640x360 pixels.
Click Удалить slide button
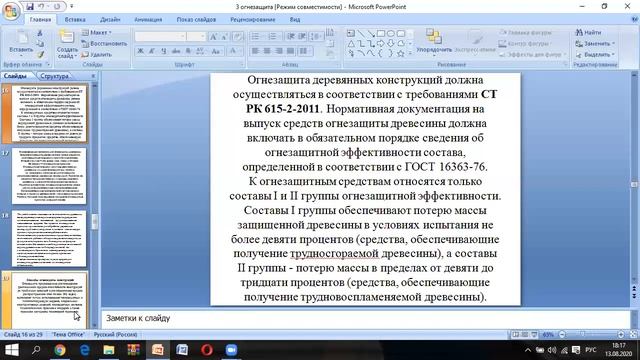tap(97, 54)
